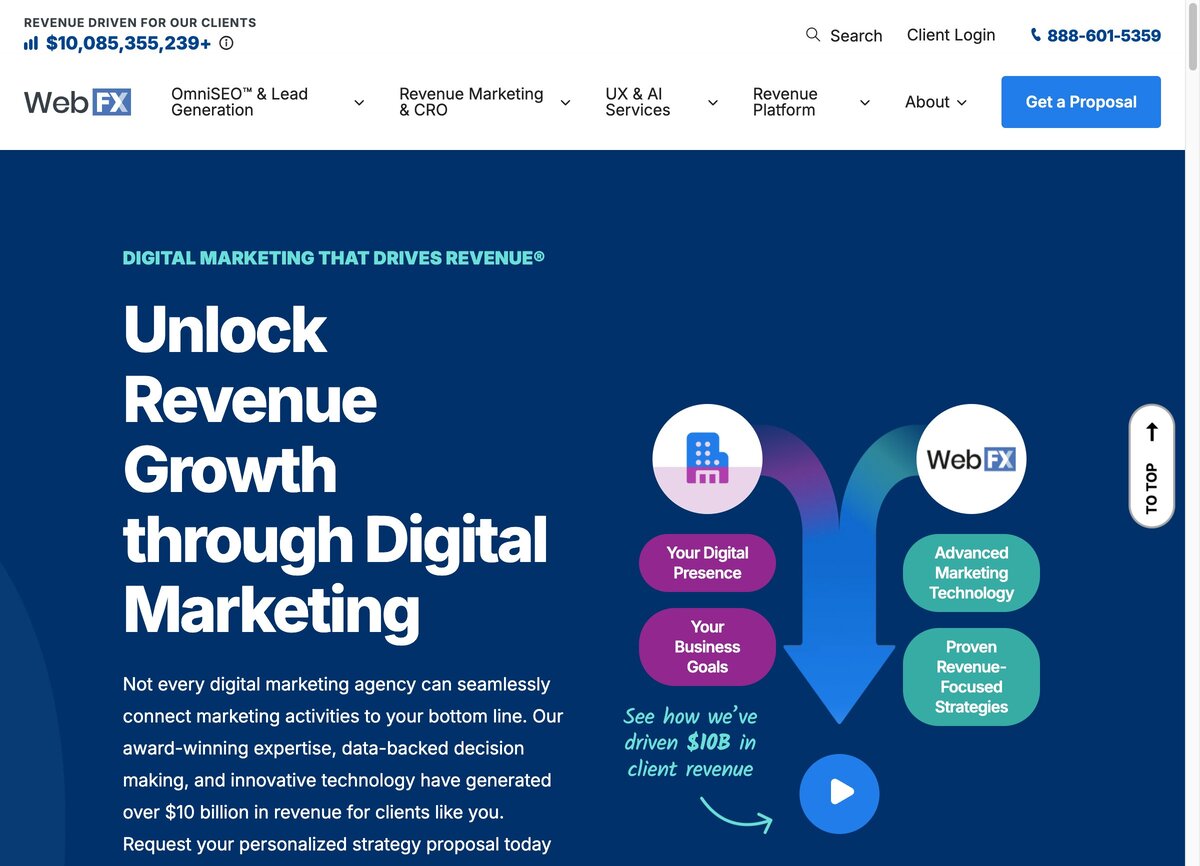Click the See how we've driven $10B text
This screenshot has height=866, width=1200.
point(690,742)
